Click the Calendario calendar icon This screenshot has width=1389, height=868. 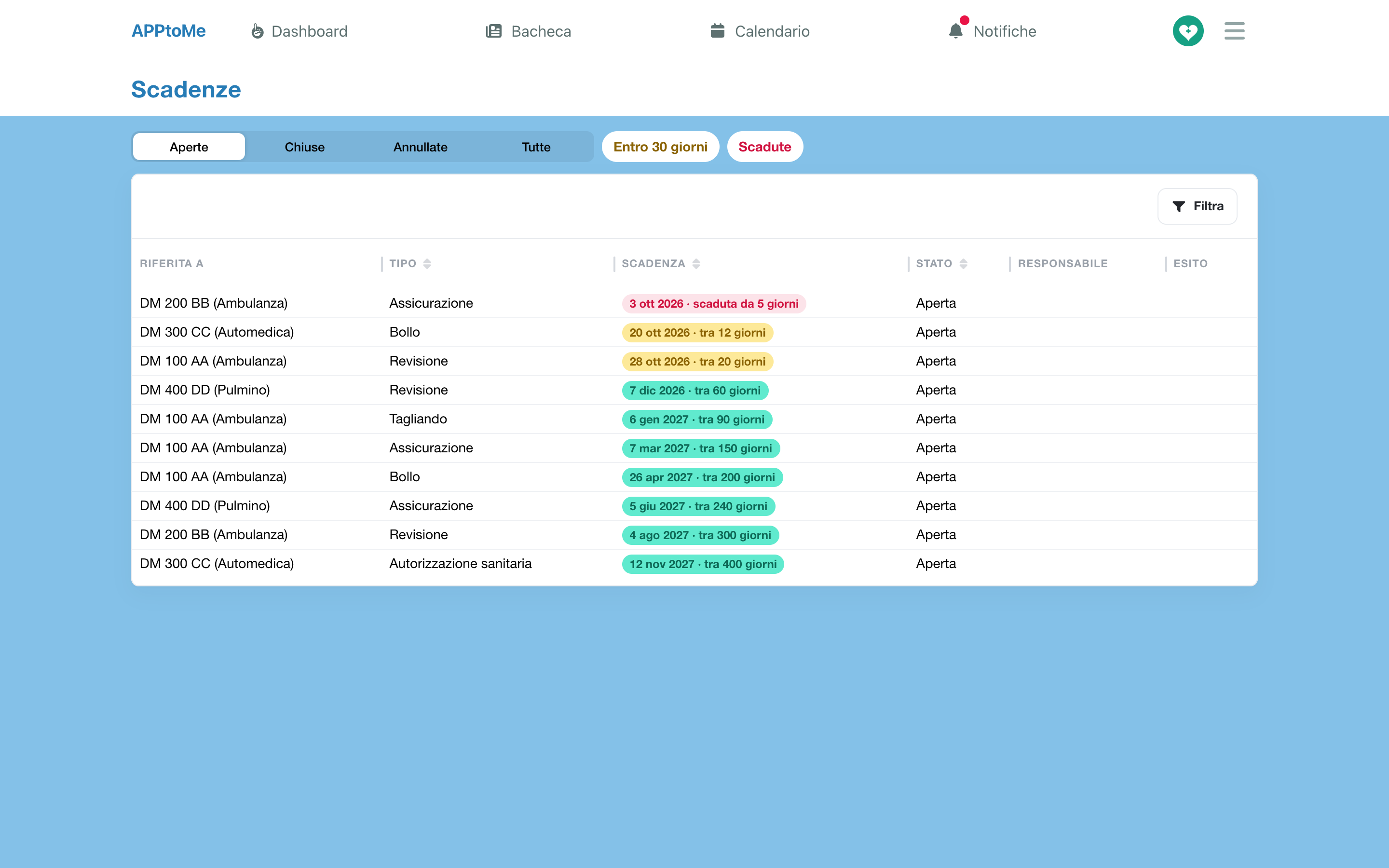tap(718, 30)
